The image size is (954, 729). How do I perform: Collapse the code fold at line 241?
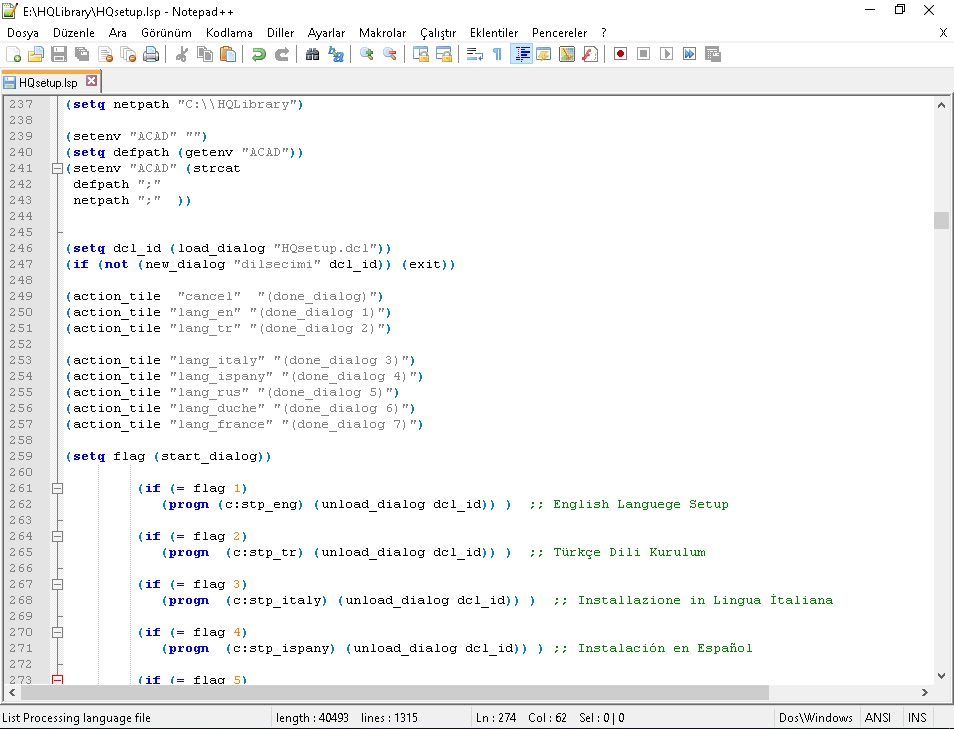click(57, 168)
